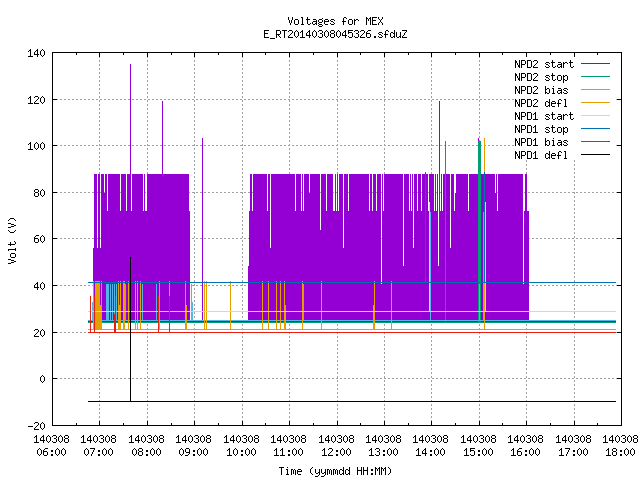Screen dimensions: 640x480
Task: Click the y-axis tick label 80
Action: tap(39, 193)
